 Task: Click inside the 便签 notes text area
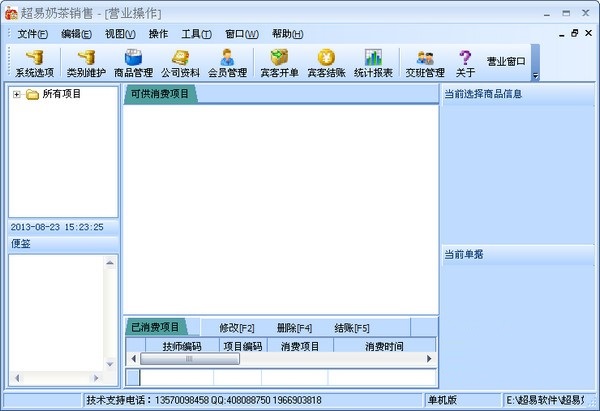click(56, 314)
